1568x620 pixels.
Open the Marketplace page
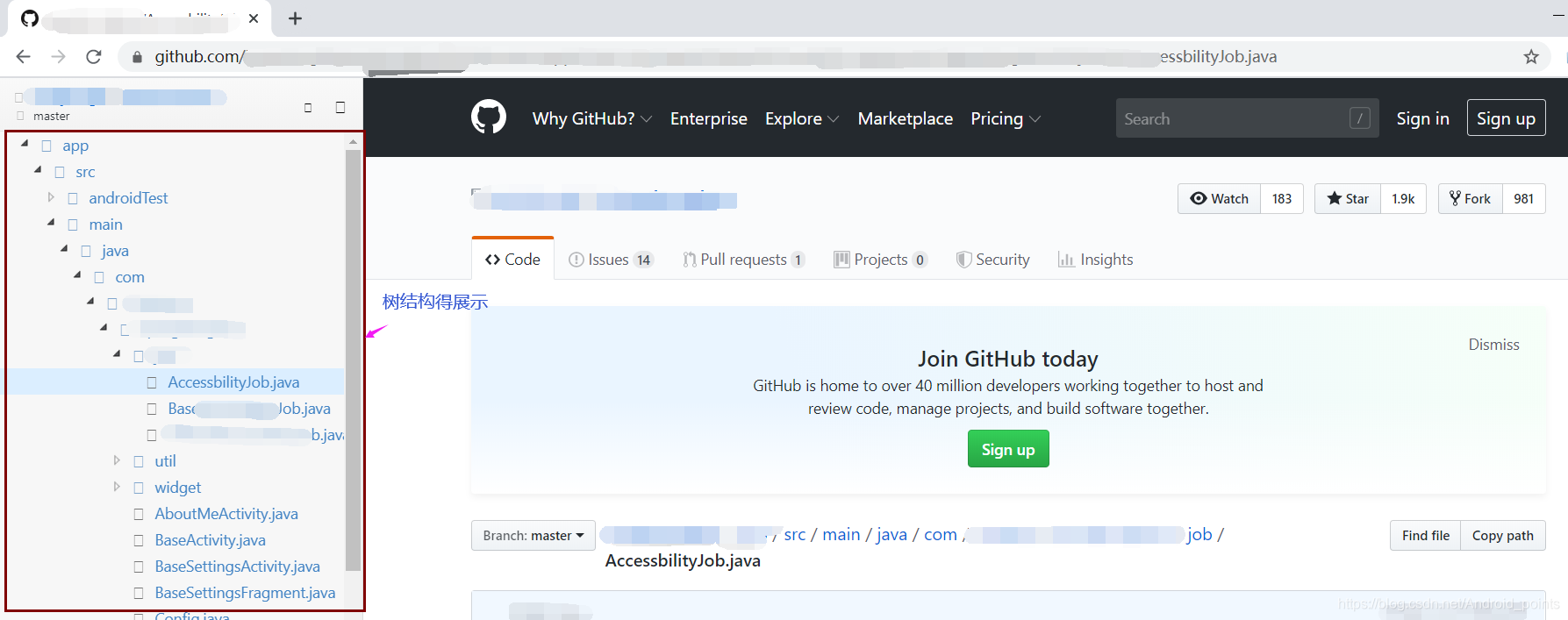point(906,118)
